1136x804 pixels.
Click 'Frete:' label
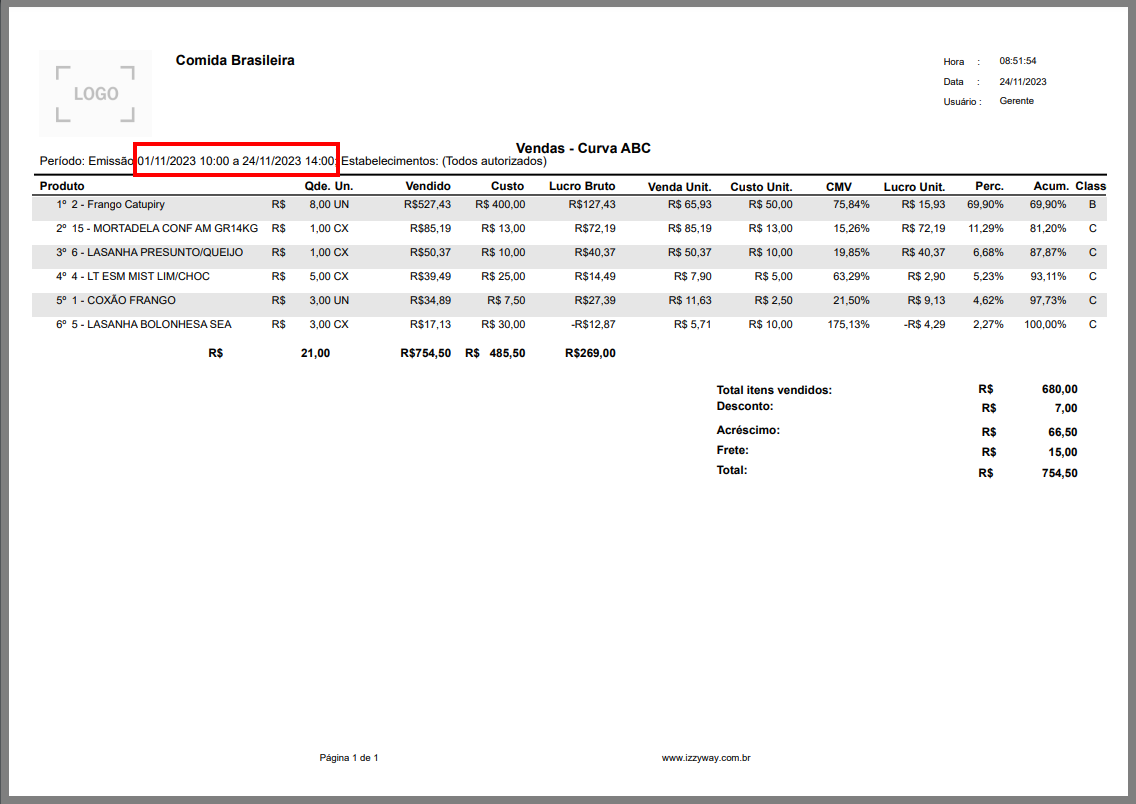click(732, 451)
